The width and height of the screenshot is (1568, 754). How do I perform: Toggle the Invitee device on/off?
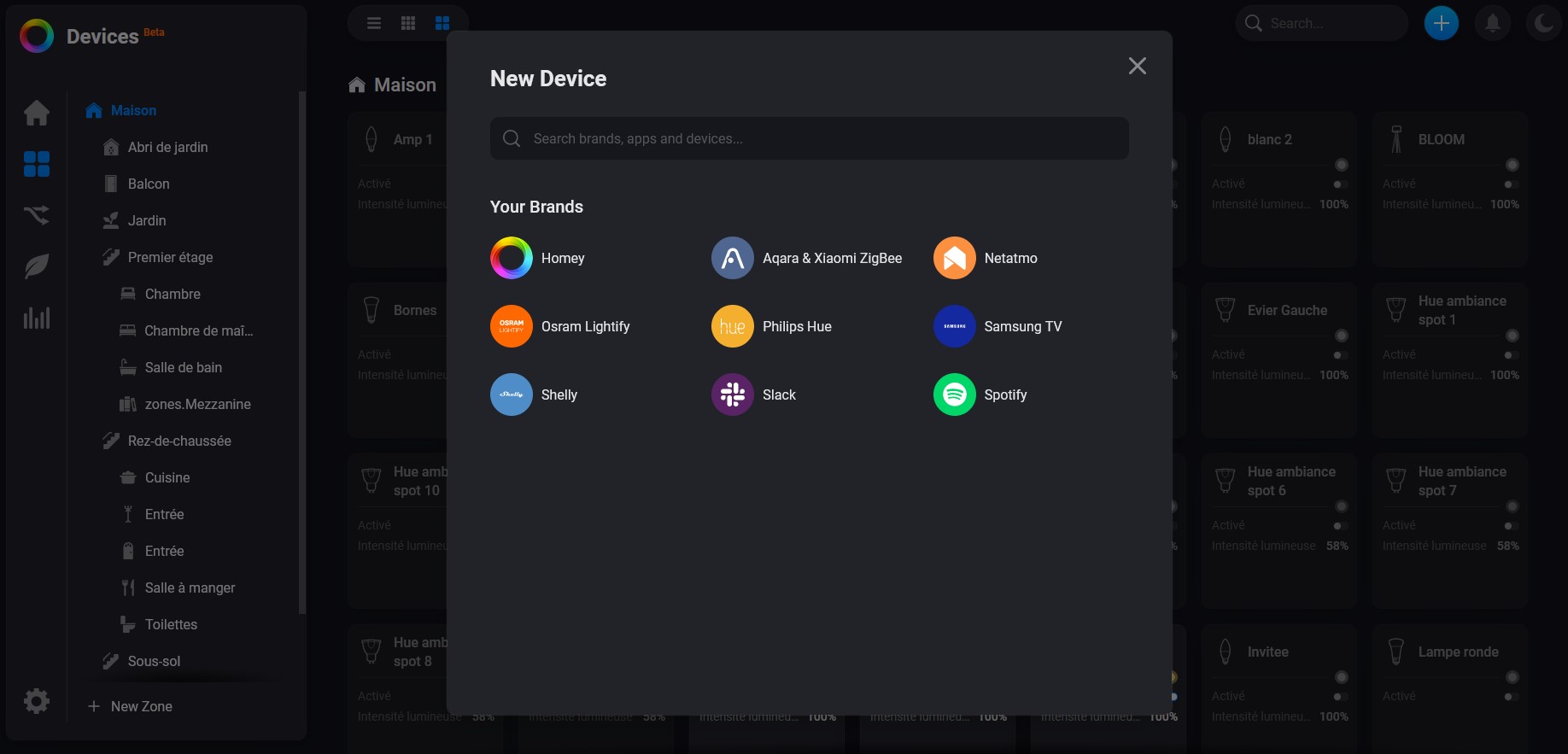point(1340,697)
